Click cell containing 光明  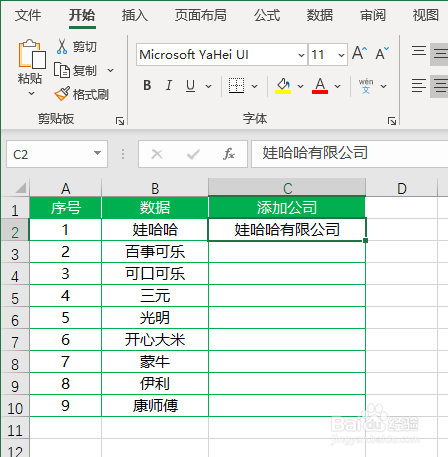coord(155,318)
